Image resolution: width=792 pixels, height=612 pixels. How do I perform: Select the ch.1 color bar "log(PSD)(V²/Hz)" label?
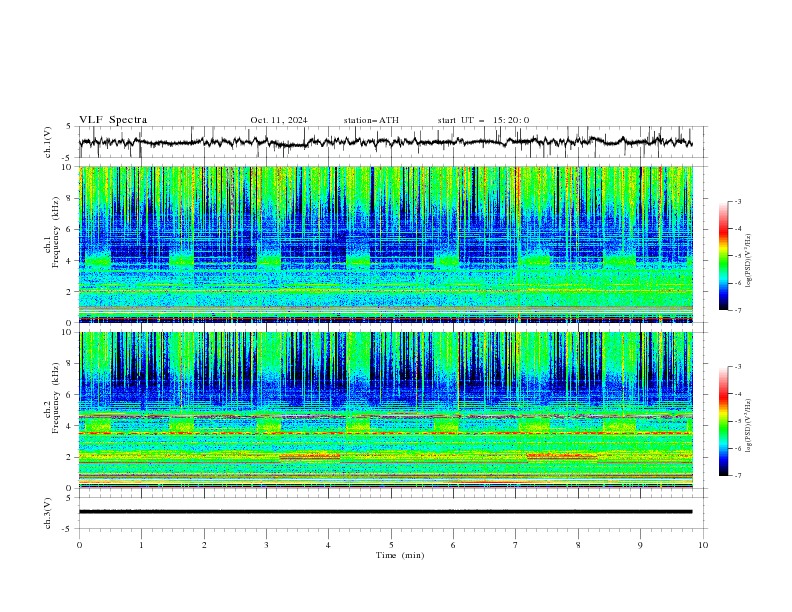[748, 261]
